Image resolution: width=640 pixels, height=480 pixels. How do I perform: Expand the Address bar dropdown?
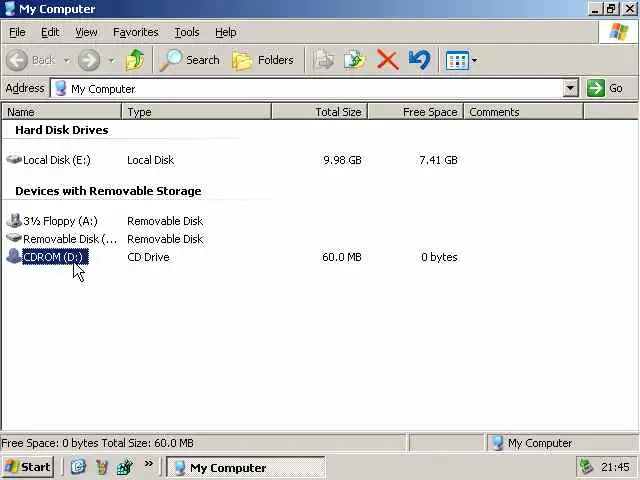pos(570,88)
